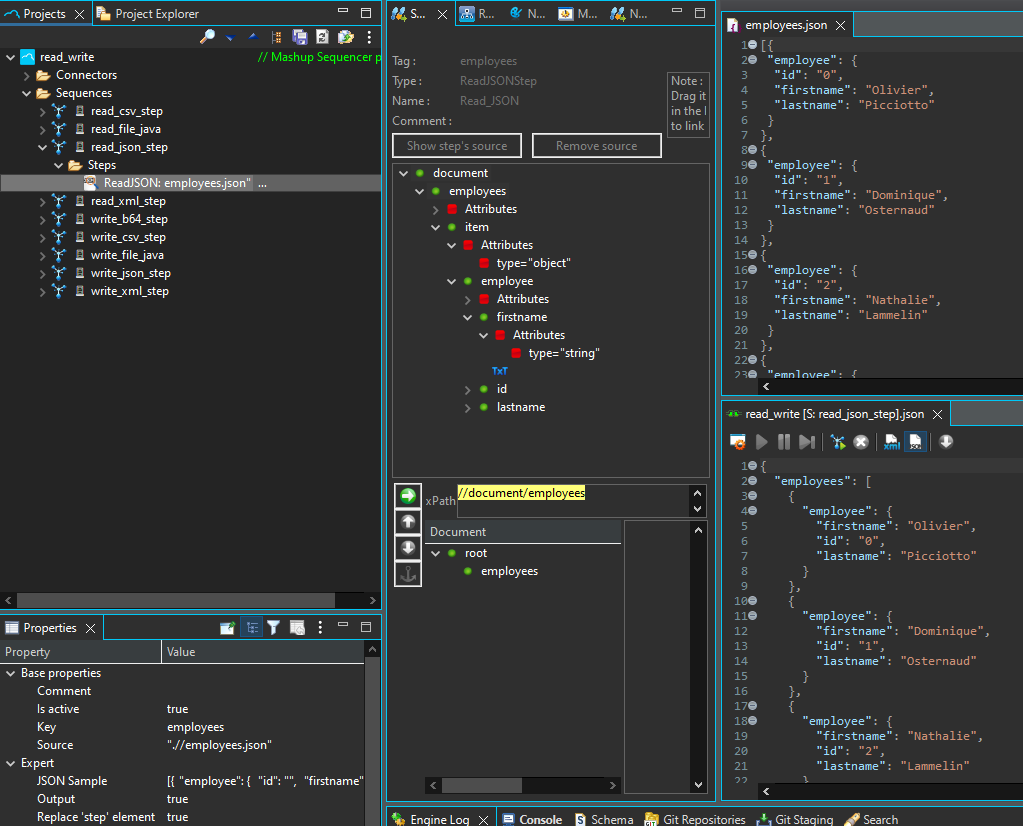Stop the sequence with the stop icon
This screenshot has width=1023, height=826.
pos(859,441)
